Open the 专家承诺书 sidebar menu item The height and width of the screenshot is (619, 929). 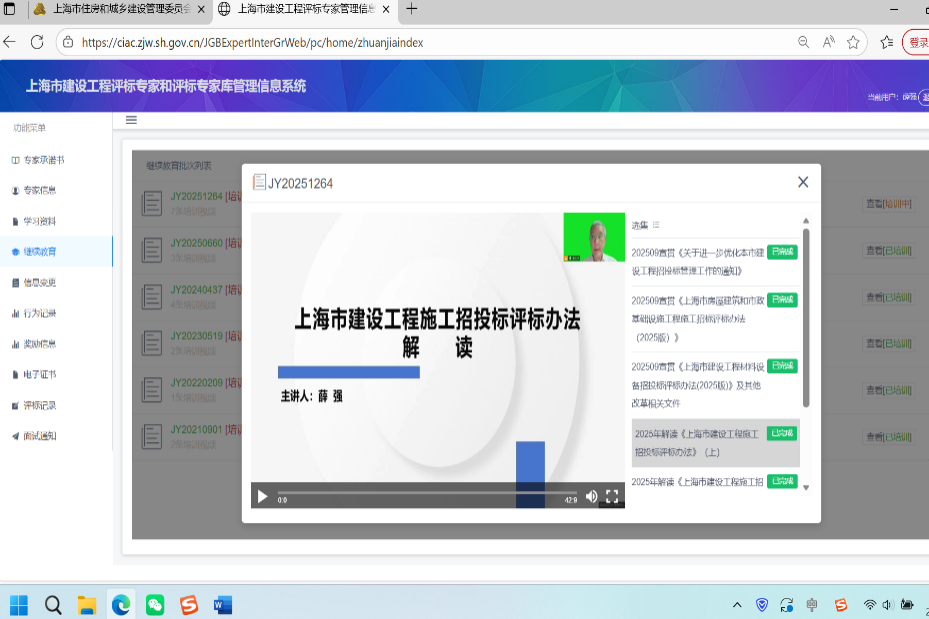tap(44, 160)
